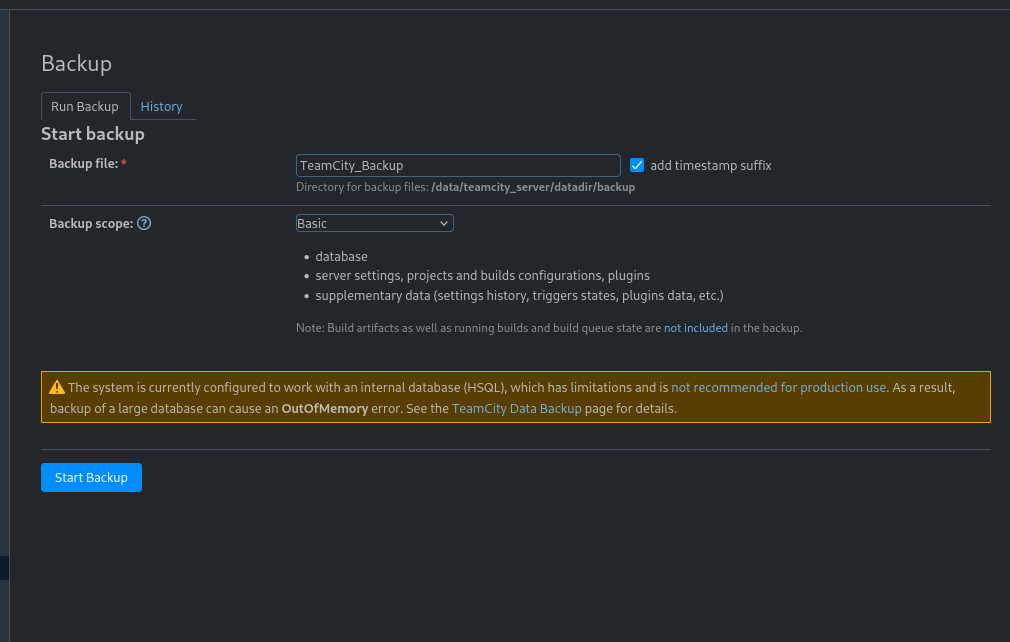Click the 'add timestamp suffix' label text
This screenshot has height=642, width=1010.
pos(710,165)
